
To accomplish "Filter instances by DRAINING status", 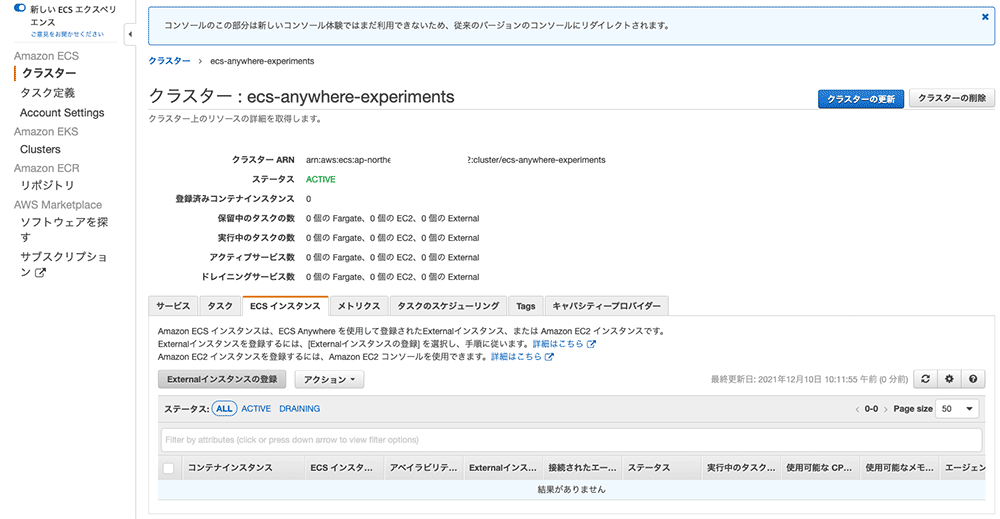I will pyautogui.click(x=300, y=409).
